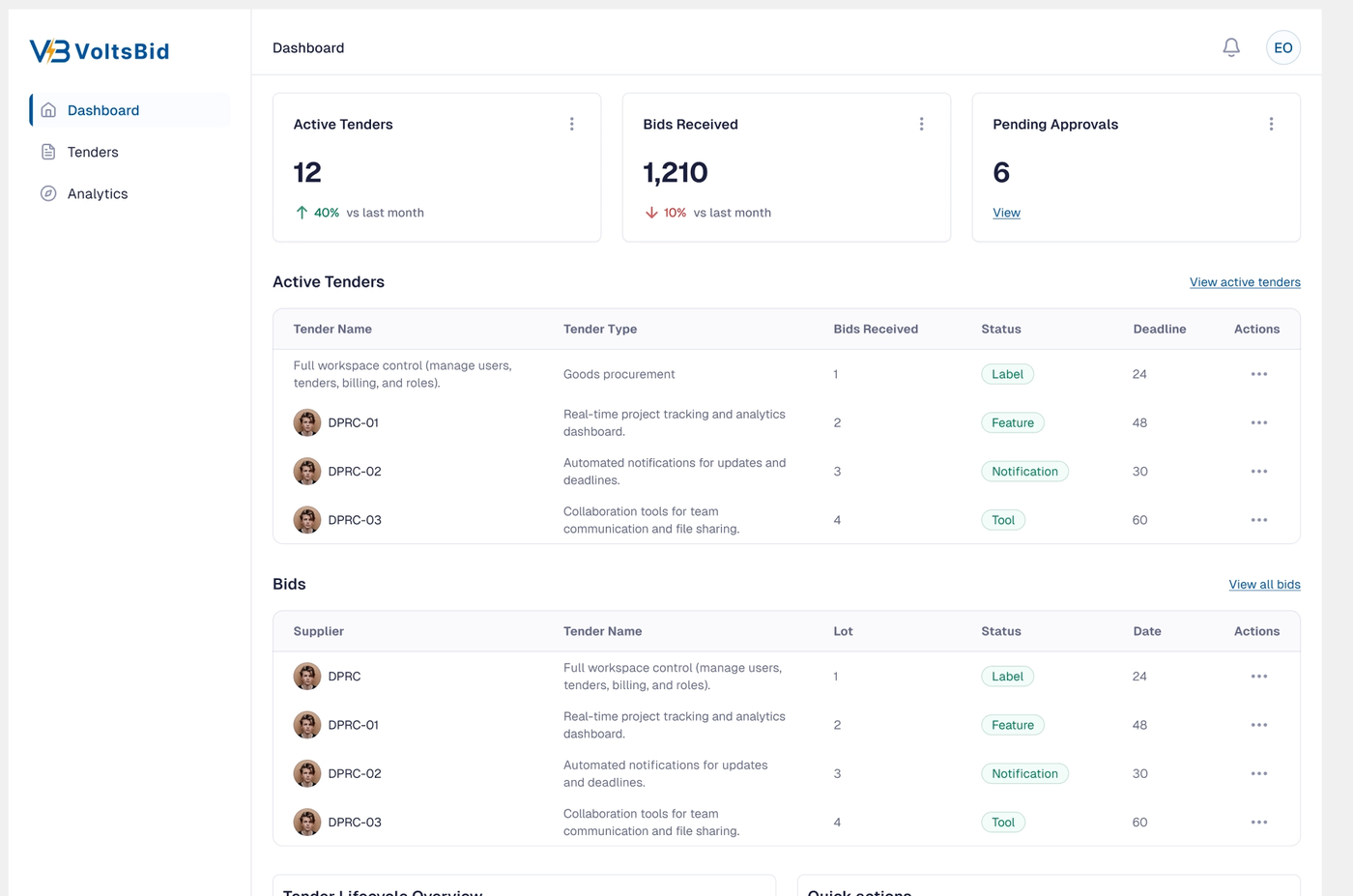Open actions for DPRC supplier bid row
The image size is (1353, 896).
1259,677
